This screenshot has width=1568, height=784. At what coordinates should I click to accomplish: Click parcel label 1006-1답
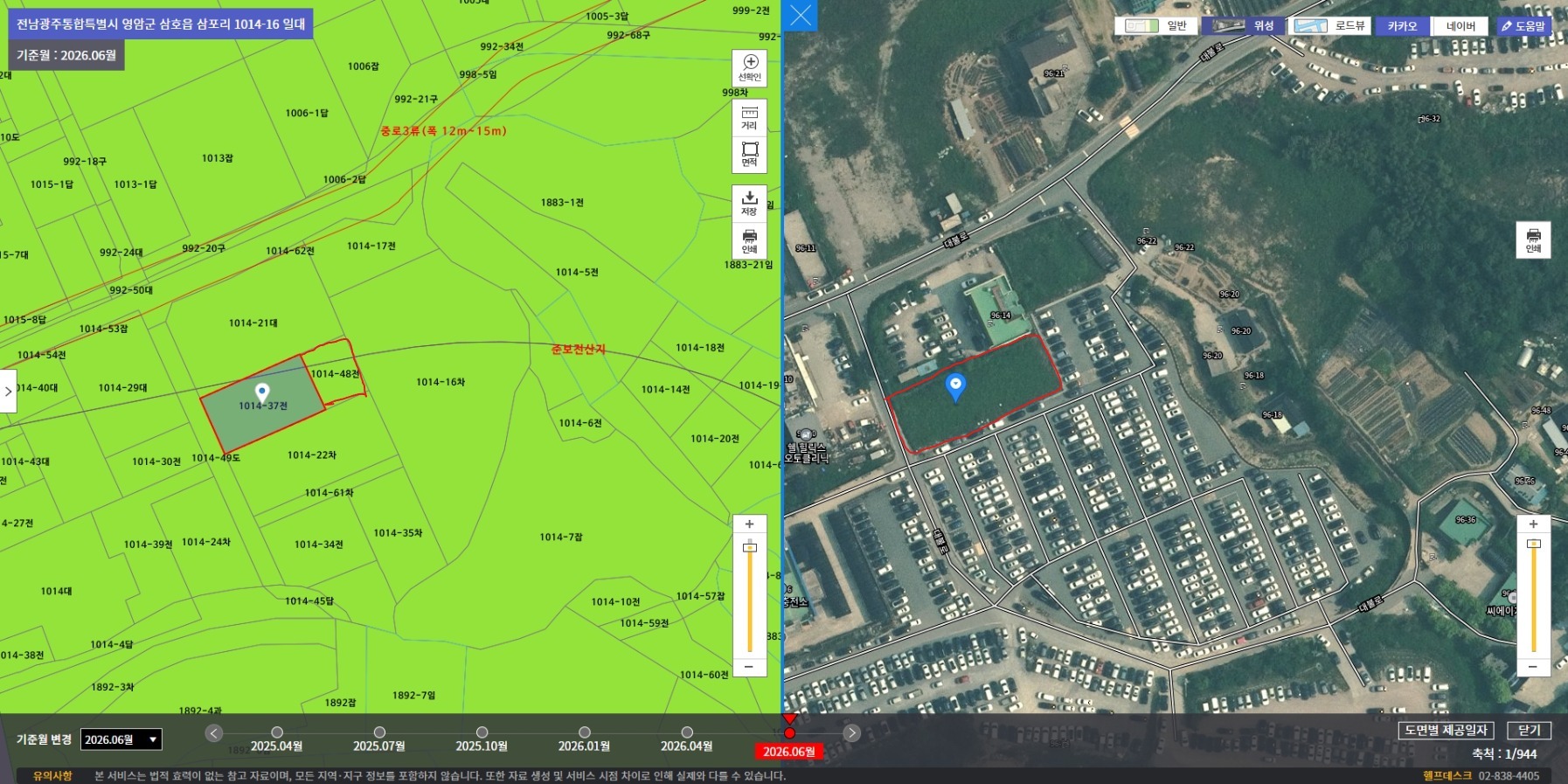tap(307, 114)
